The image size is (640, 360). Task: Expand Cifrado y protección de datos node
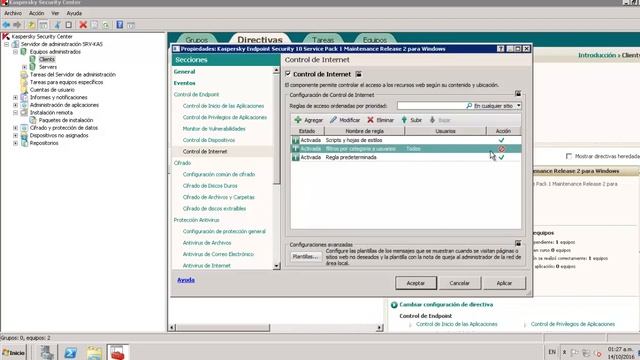pos(16,128)
